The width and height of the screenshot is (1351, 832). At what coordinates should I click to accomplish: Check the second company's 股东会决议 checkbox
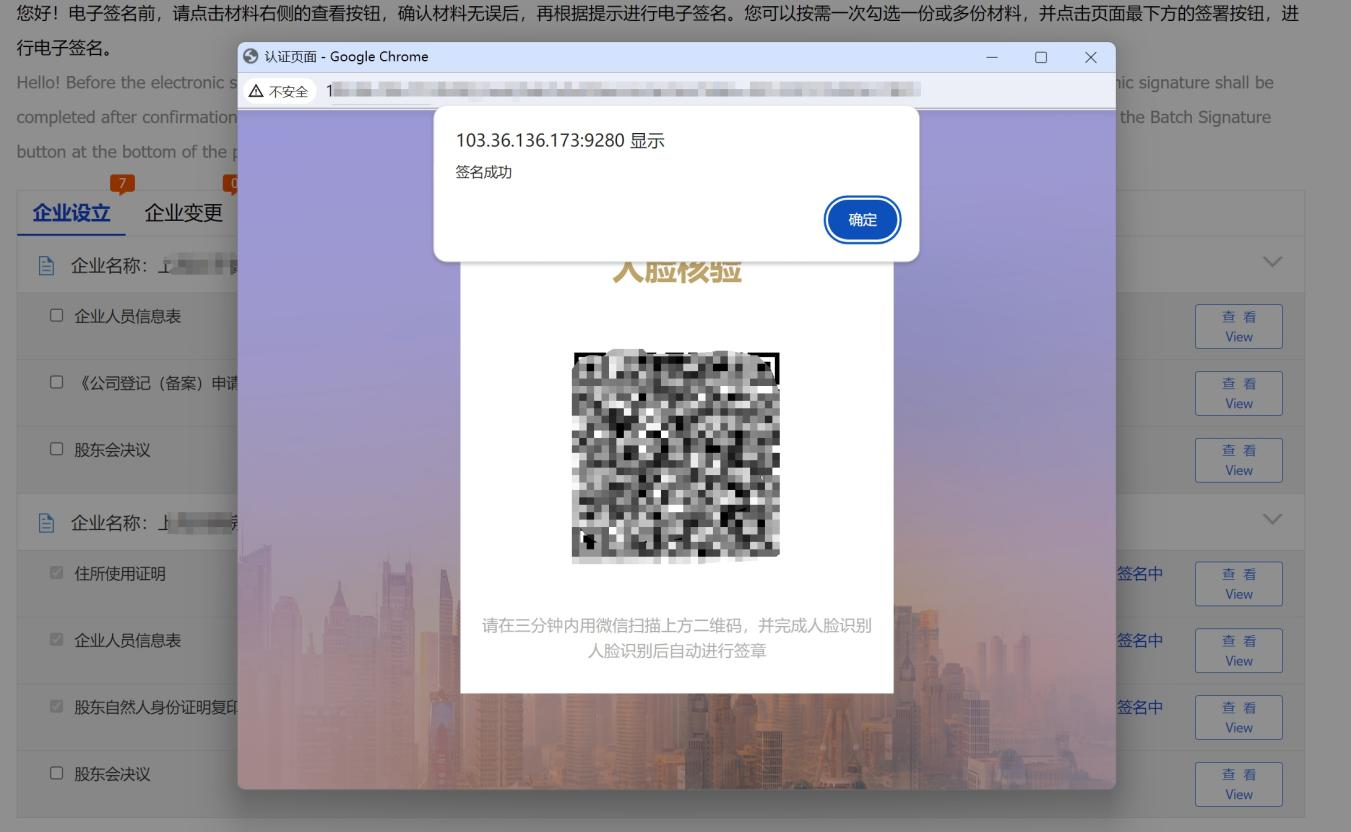(56, 774)
